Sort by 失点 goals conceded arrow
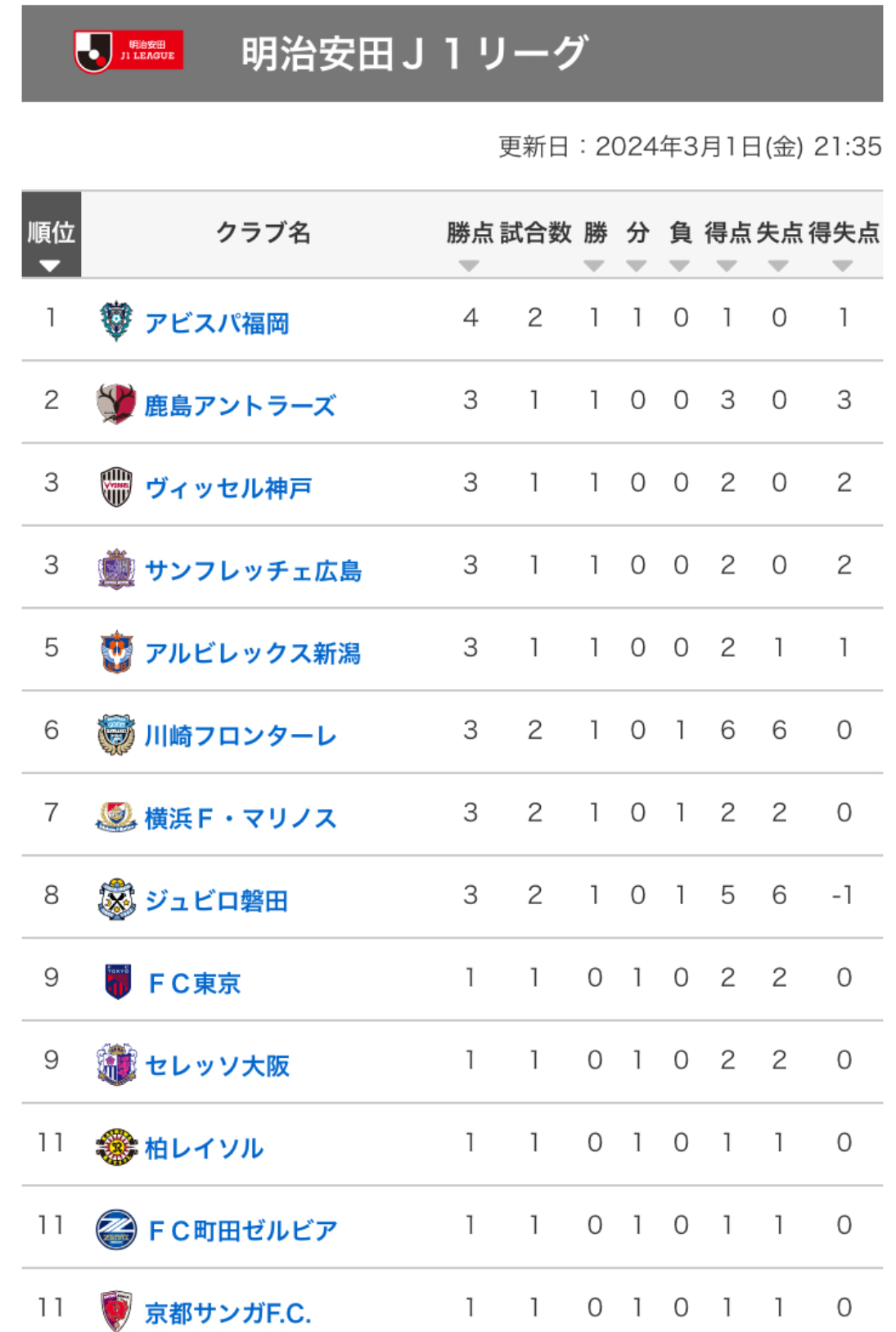Screen dimensions: 896x1332 (x=778, y=266)
